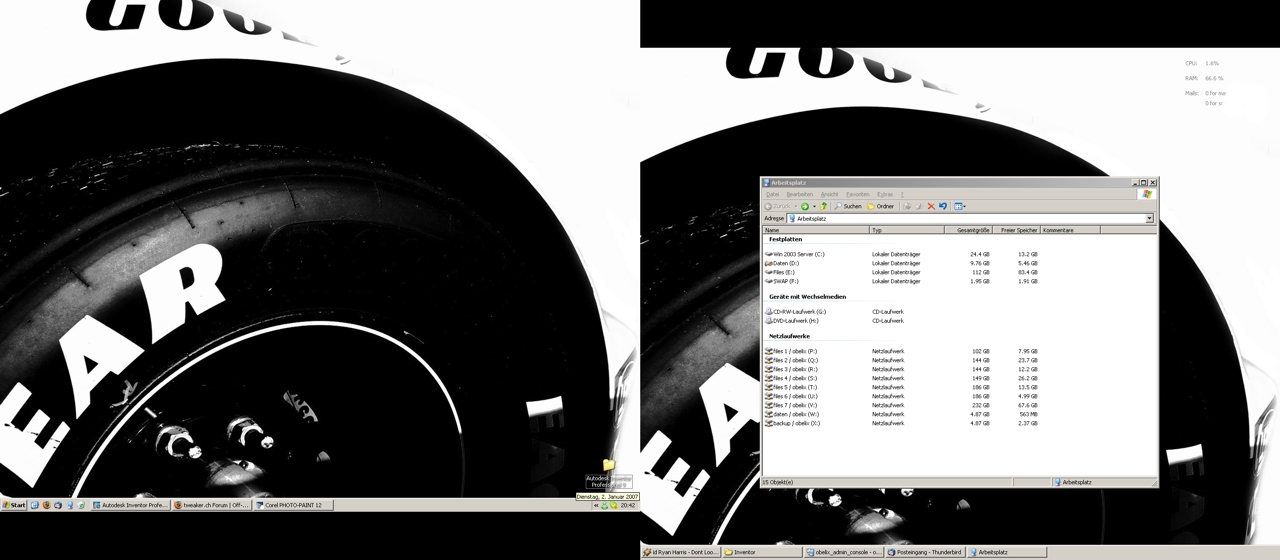Open the Suchen search panel
Viewport: 1280px width, 560px height.
tap(847, 206)
